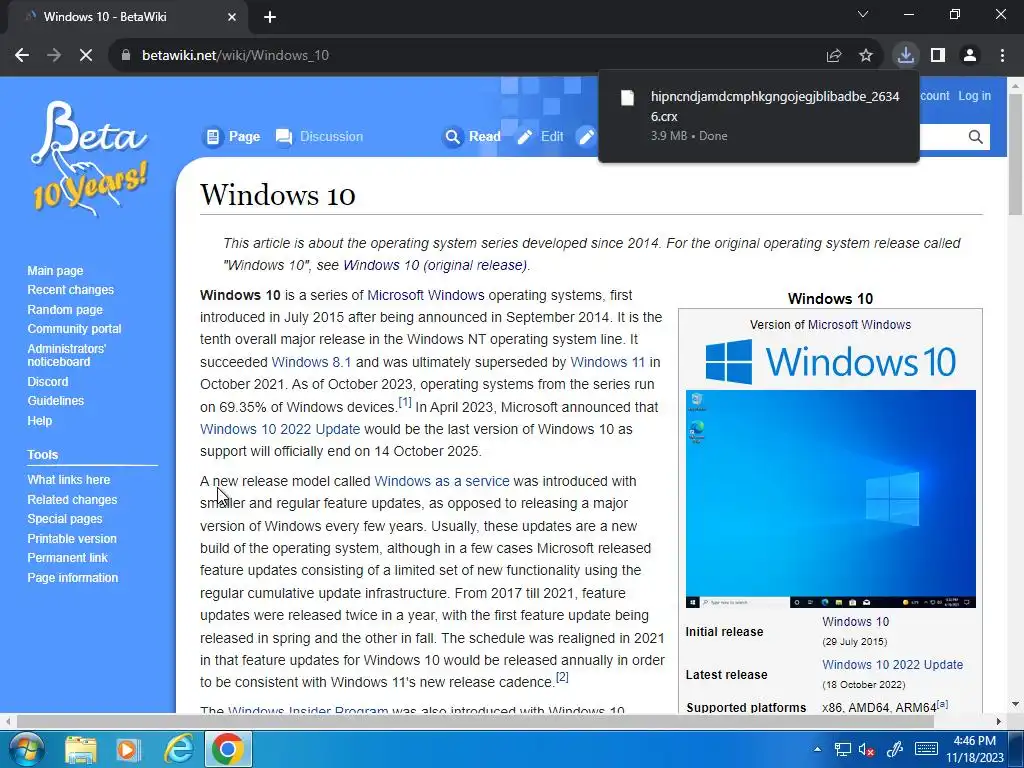This screenshot has width=1024, height=768.
Task: Click the BetaWiki 10 Years logo
Action: point(89,158)
